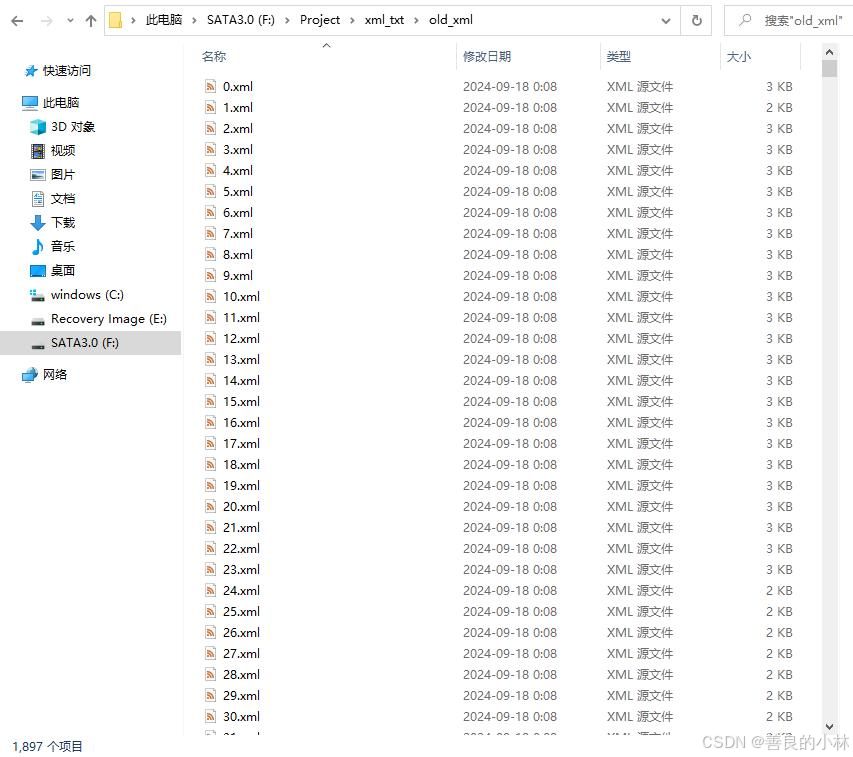
Task: Open the 网络 item in sidebar
Action: pyautogui.click(x=55, y=375)
